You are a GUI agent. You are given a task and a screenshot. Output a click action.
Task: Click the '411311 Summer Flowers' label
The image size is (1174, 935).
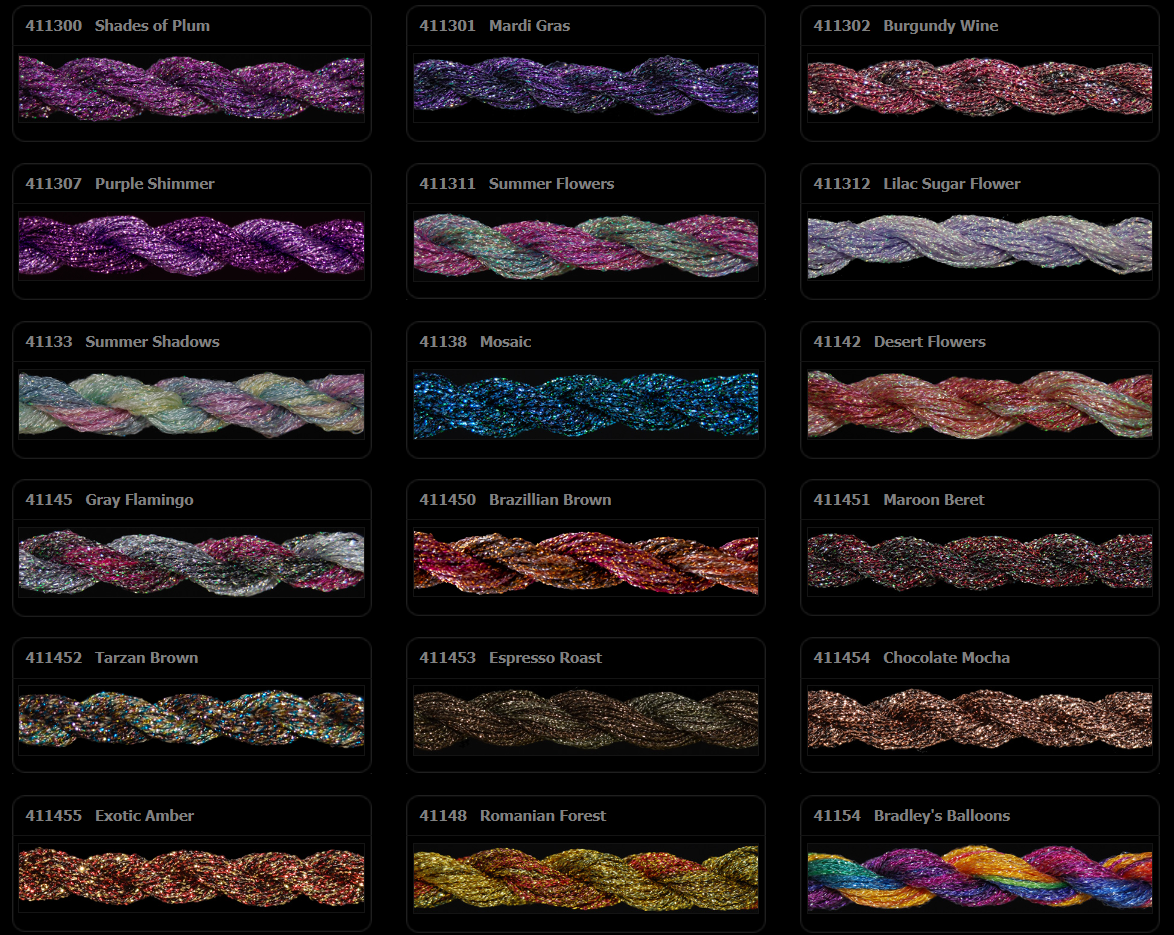point(517,183)
